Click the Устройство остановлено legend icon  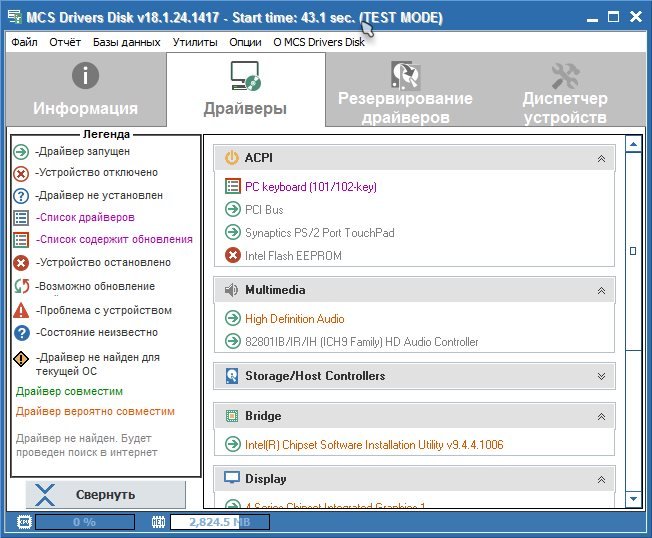21,263
